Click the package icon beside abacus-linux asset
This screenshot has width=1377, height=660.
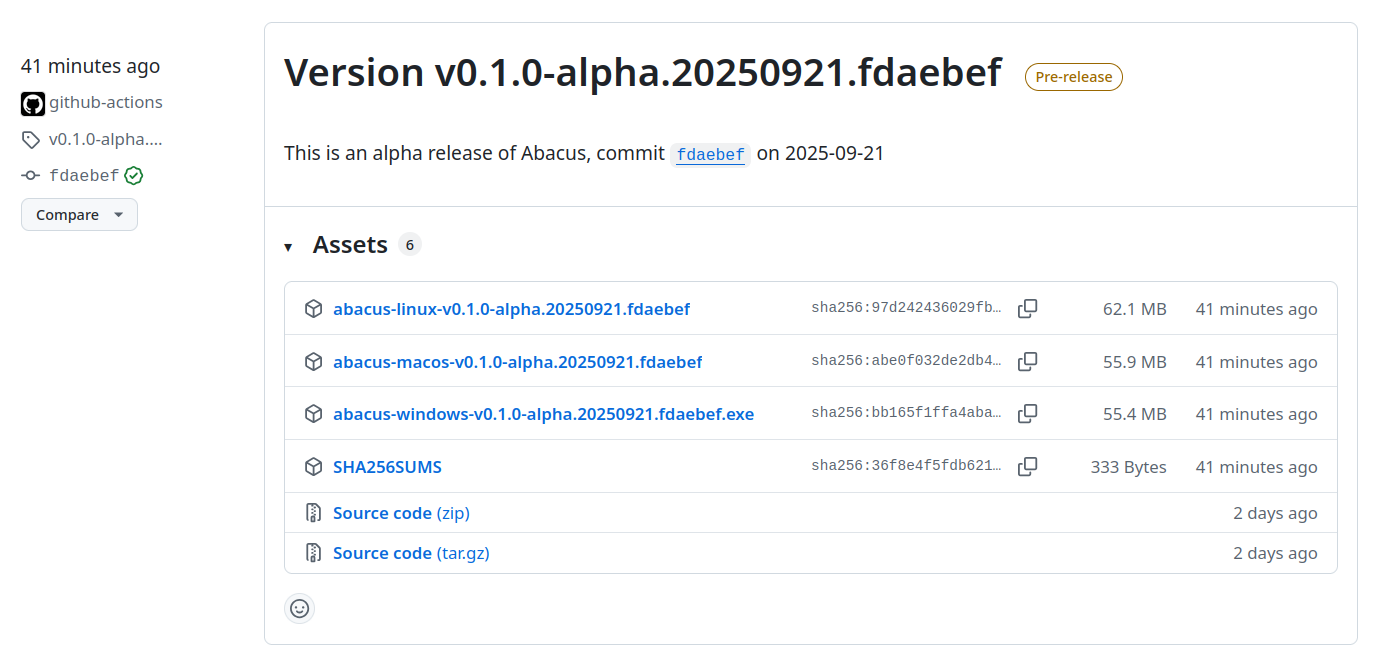313,309
